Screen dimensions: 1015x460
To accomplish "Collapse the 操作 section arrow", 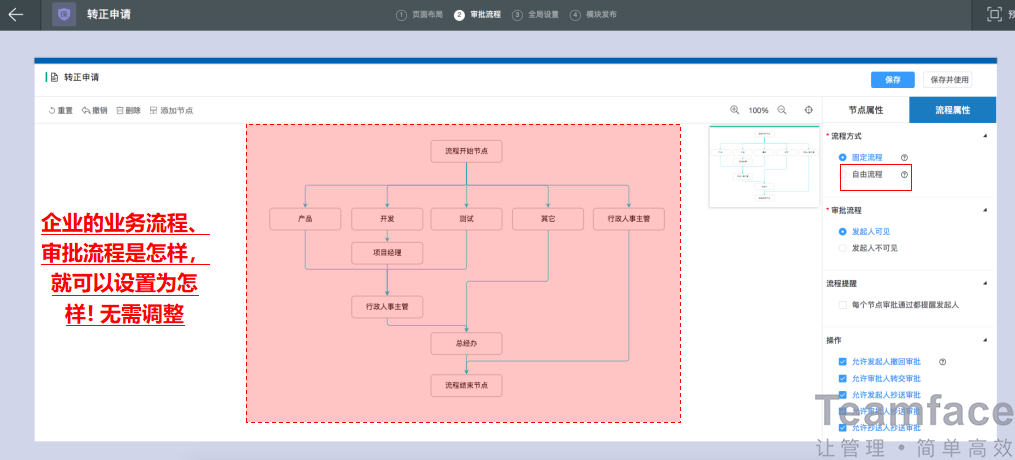I will click(985, 340).
